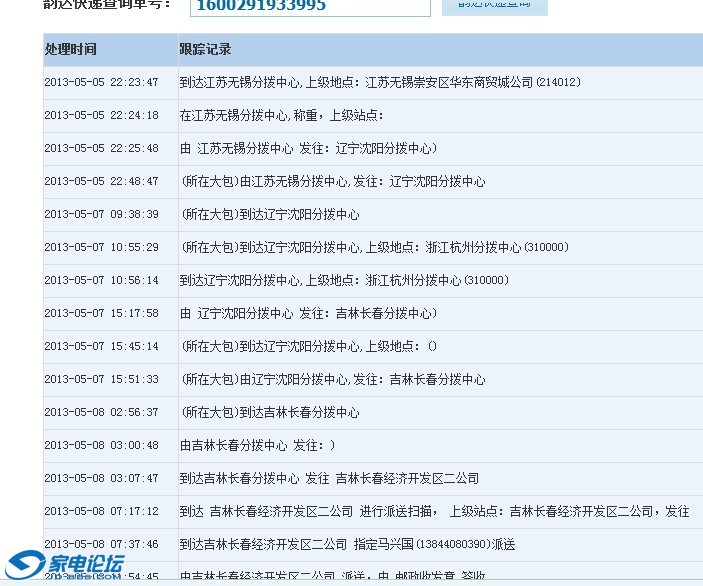This screenshot has height=586, width=703.
Task: Select the 2013-05-05 22:25:48 timestamp cell
Action: (x=101, y=149)
